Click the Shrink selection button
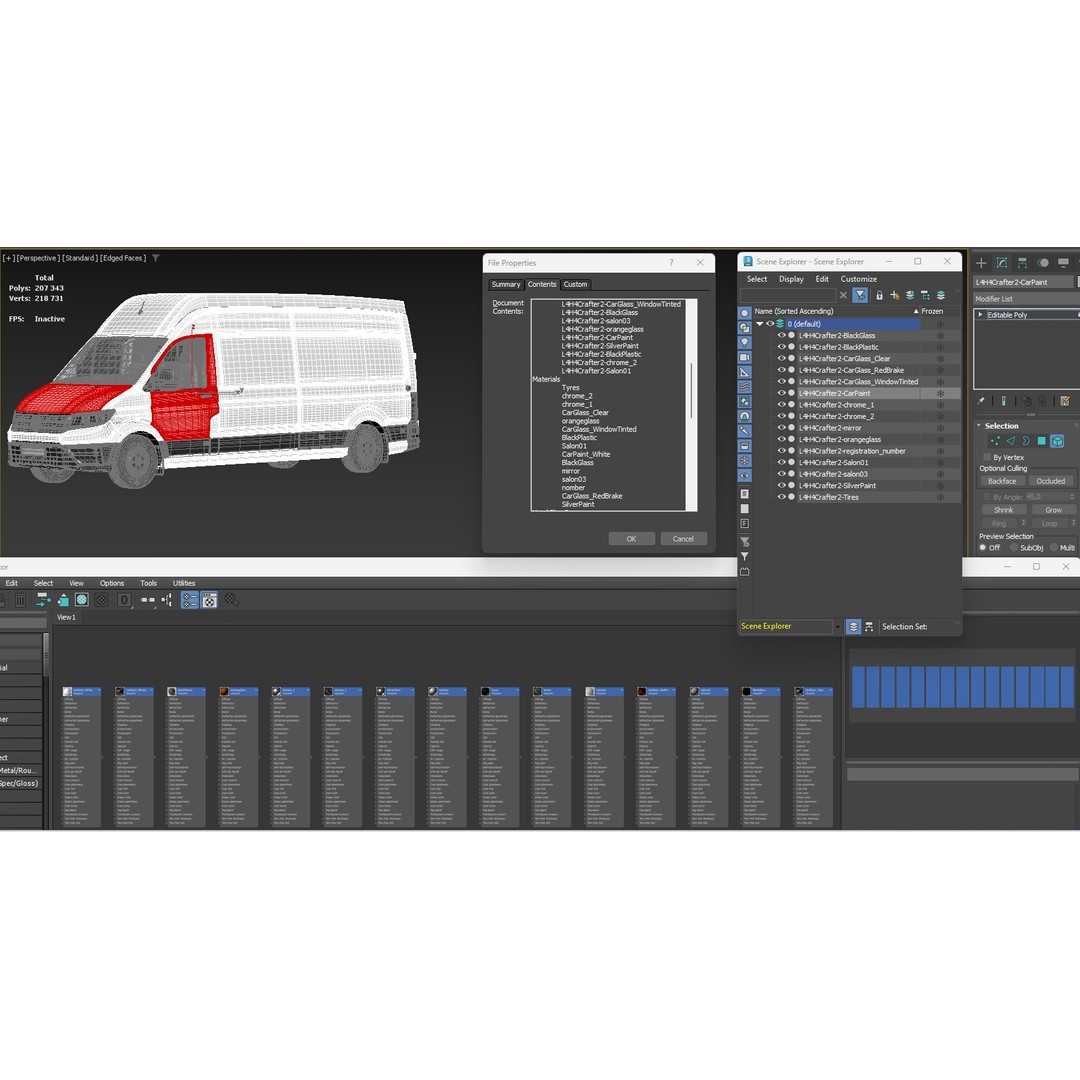The height and width of the screenshot is (1080, 1080). [x=1004, y=510]
